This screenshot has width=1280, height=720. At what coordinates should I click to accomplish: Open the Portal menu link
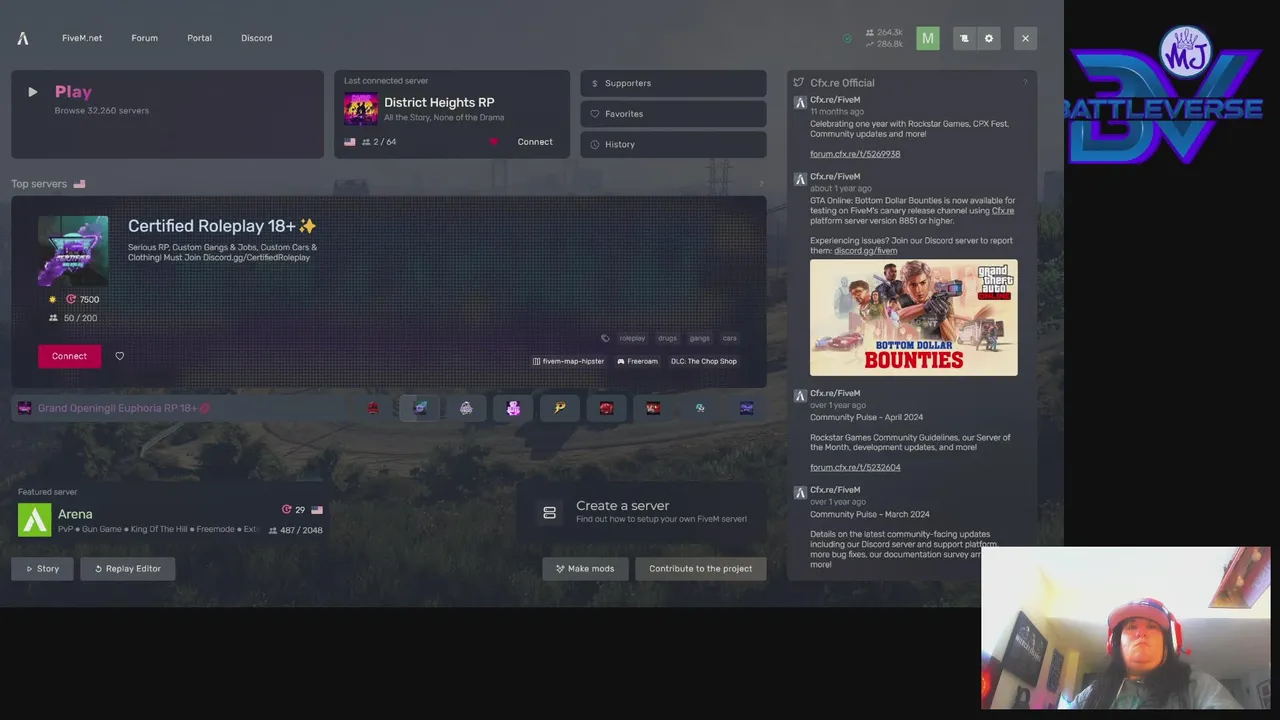coord(199,38)
